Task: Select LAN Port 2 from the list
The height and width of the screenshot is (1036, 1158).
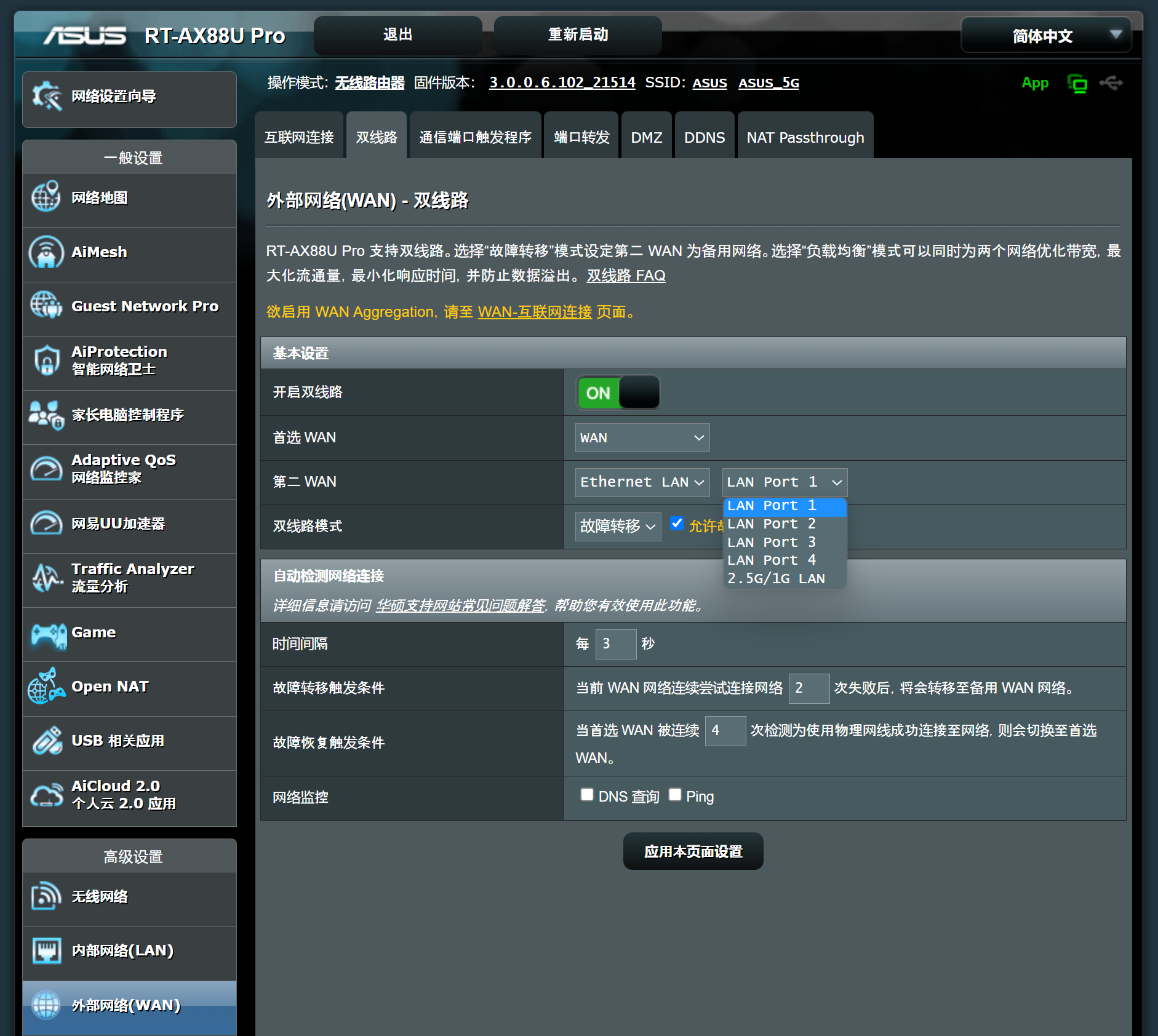Action: [x=785, y=524]
